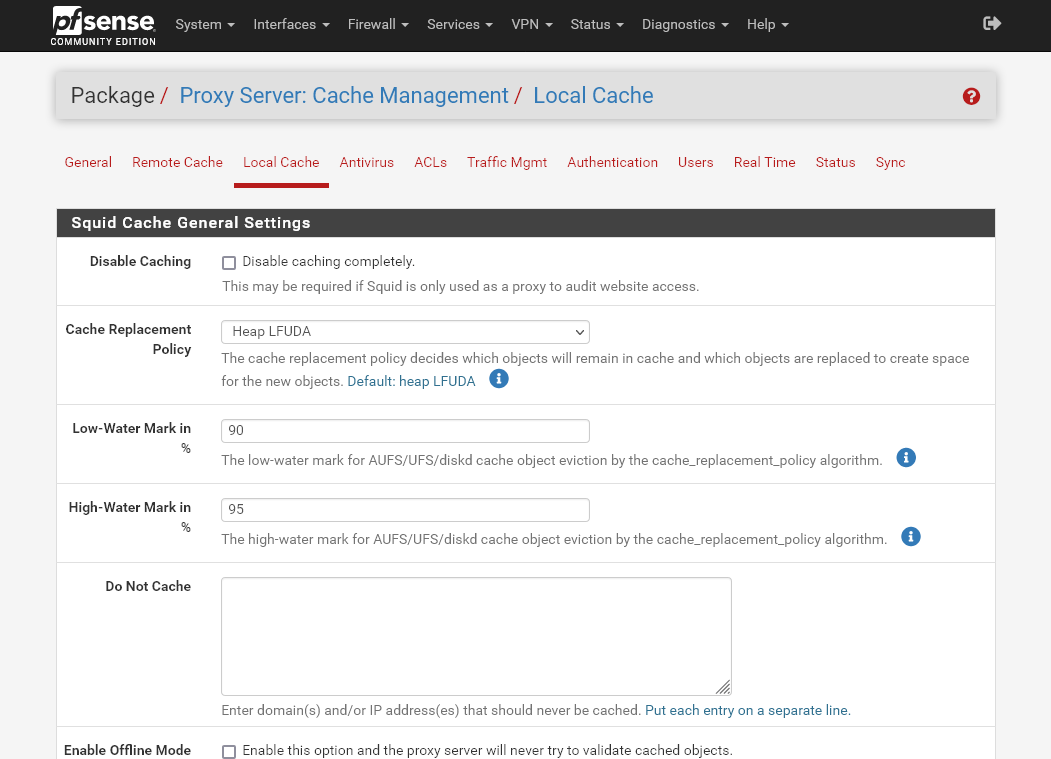Switch to the Antivirus tab

pyautogui.click(x=366, y=162)
